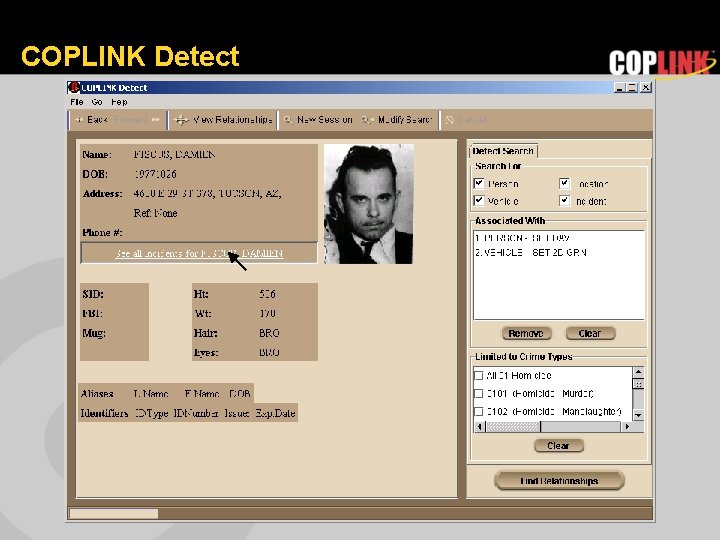This screenshot has height=540, width=720.
Task: Click the greyed Forward toolbar button
Action: point(137,120)
